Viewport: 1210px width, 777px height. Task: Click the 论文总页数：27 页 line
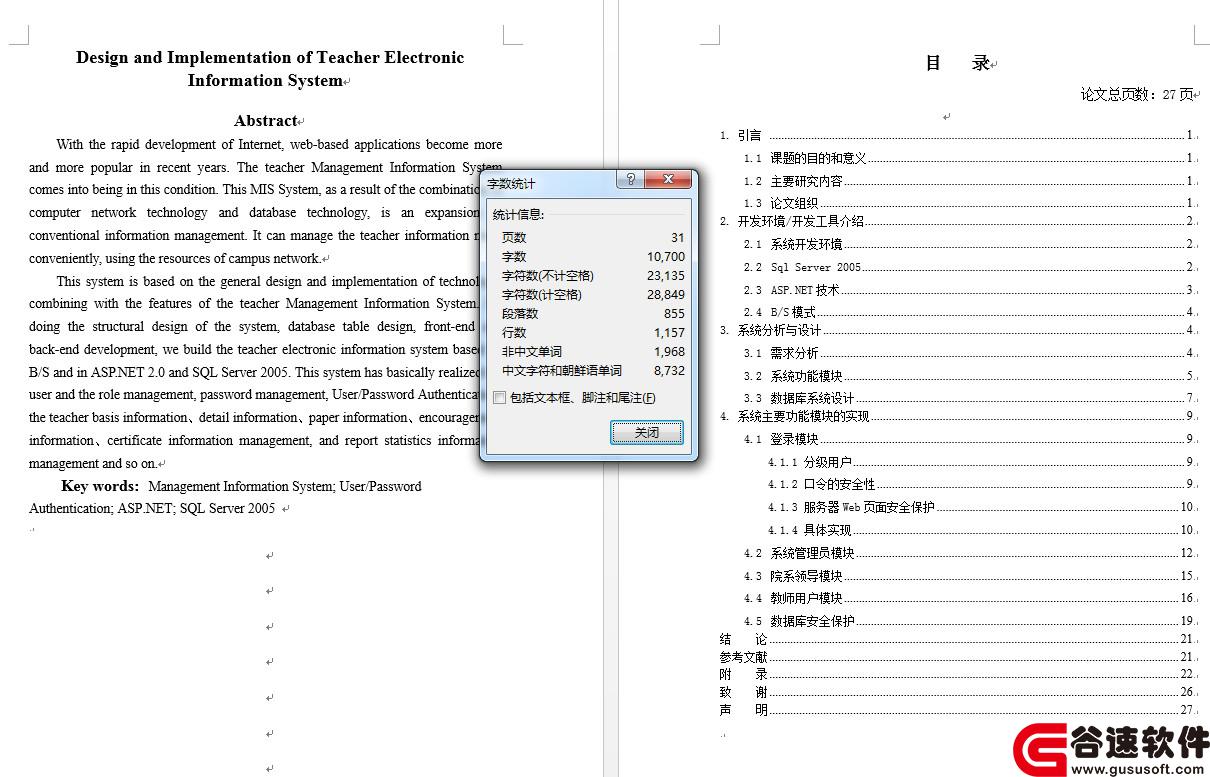coord(1136,94)
